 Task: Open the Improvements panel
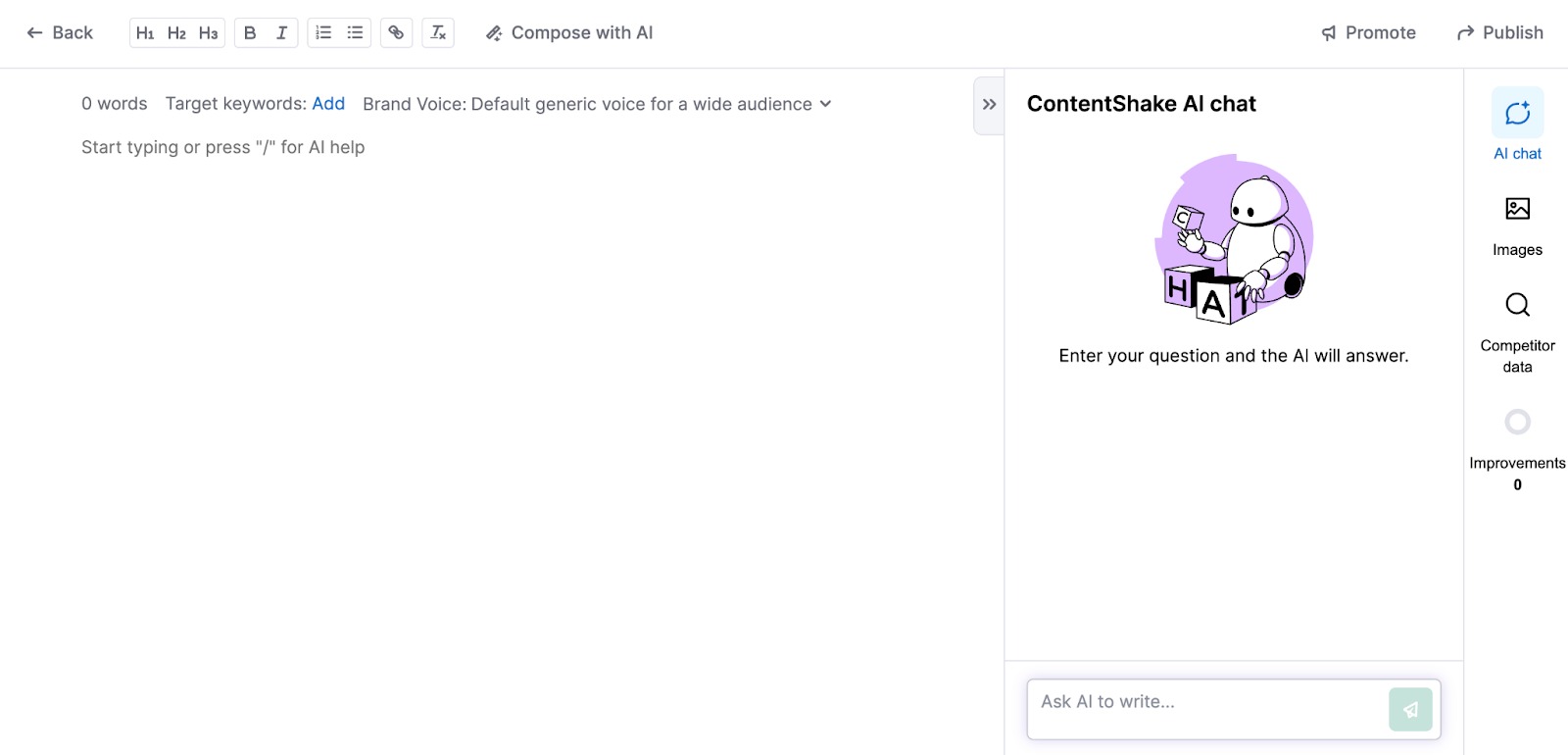coord(1517,450)
